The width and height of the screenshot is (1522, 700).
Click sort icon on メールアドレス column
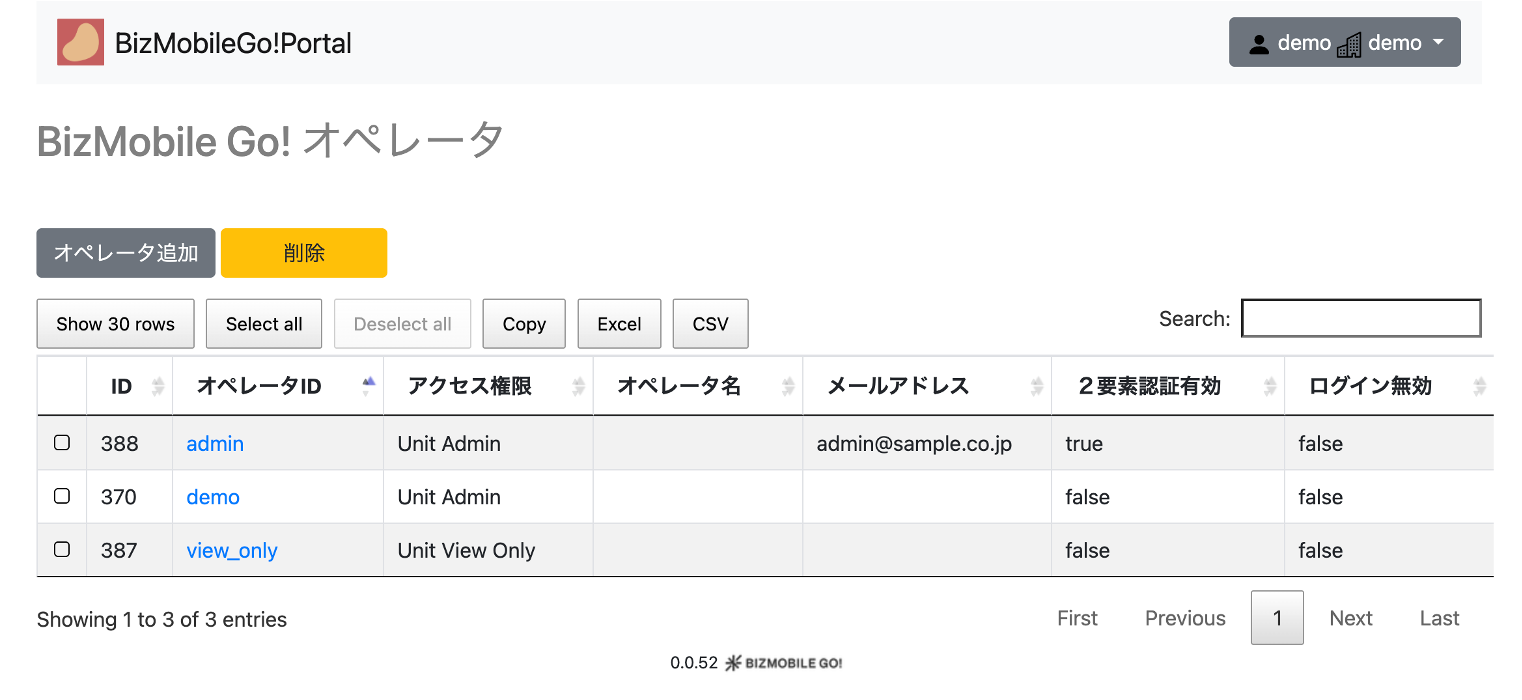tap(1037, 387)
